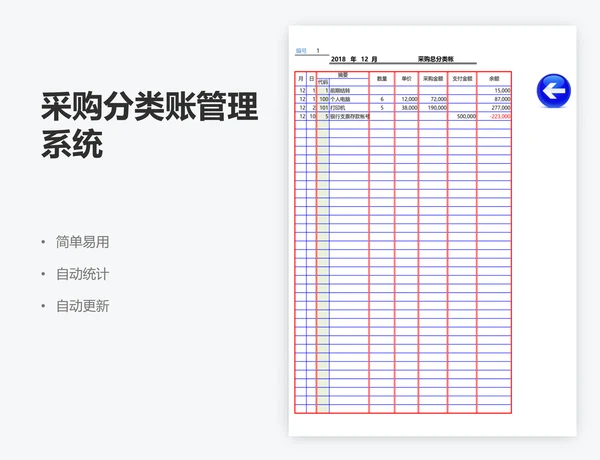The image size is (600, 460).
Task: Click the 月 column header
Action: pos(301,78)
